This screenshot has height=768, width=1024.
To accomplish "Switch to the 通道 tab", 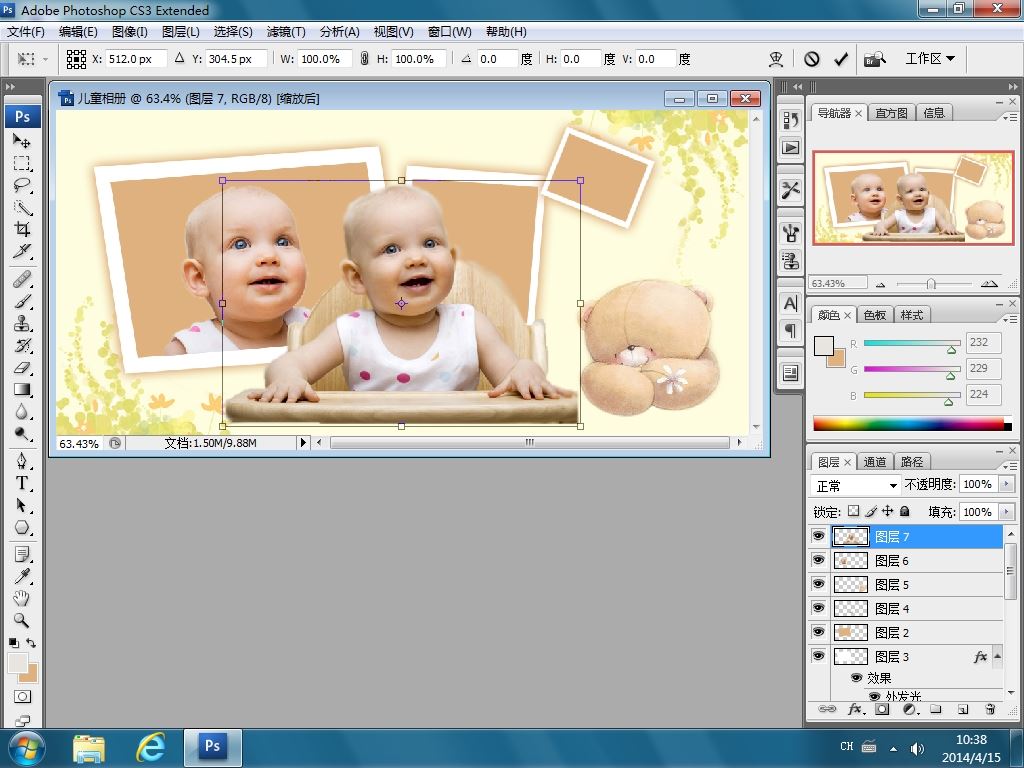I will (x=875, y=462).
